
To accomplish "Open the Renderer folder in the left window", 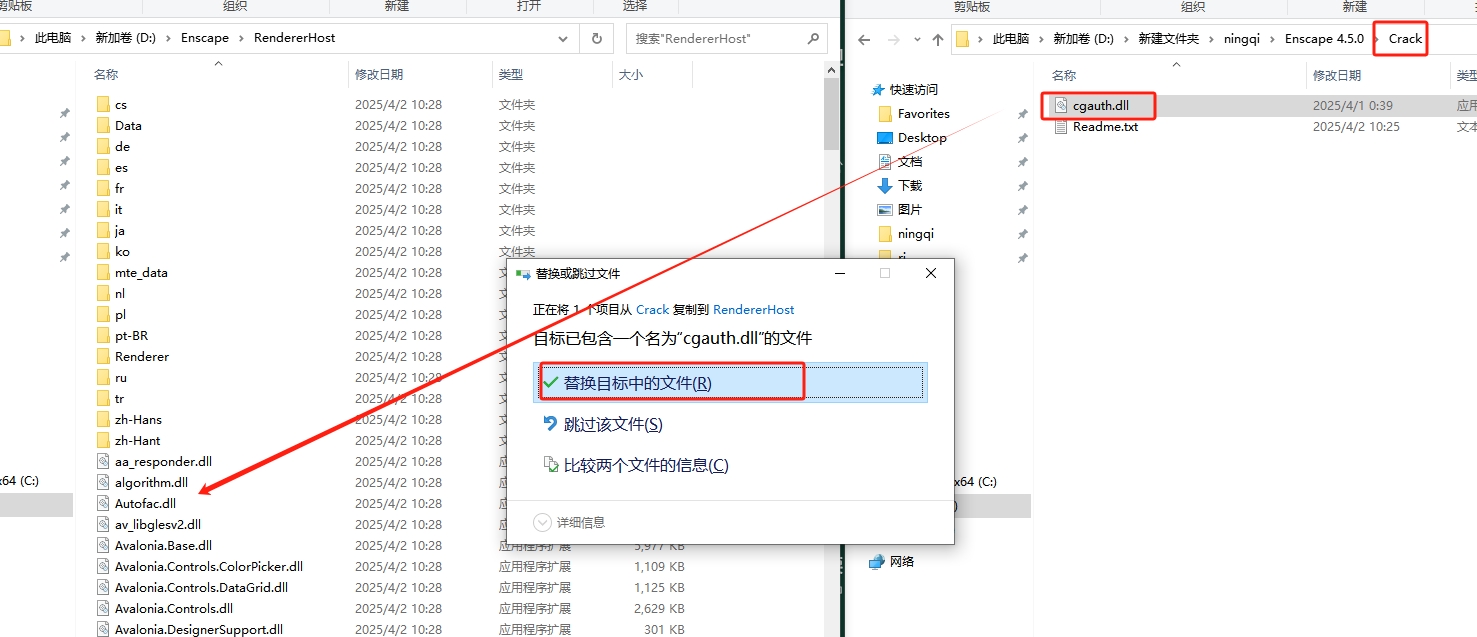I will click(x=141, y=357).
